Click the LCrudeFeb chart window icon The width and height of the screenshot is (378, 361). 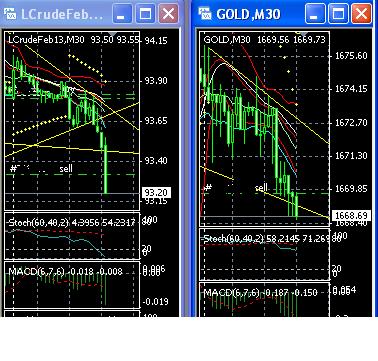coord(10,14)
